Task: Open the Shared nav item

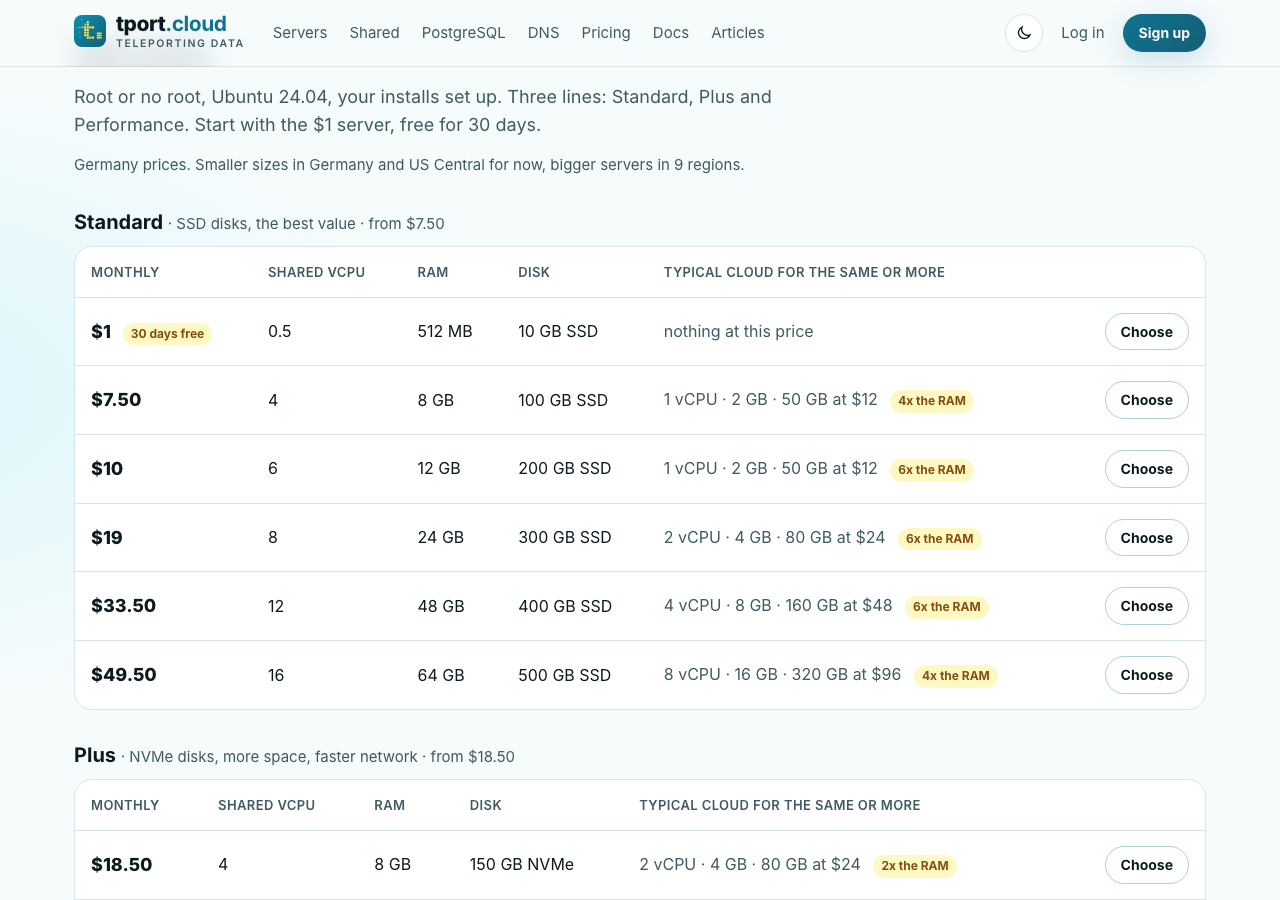Action: [x=375, y=33]
